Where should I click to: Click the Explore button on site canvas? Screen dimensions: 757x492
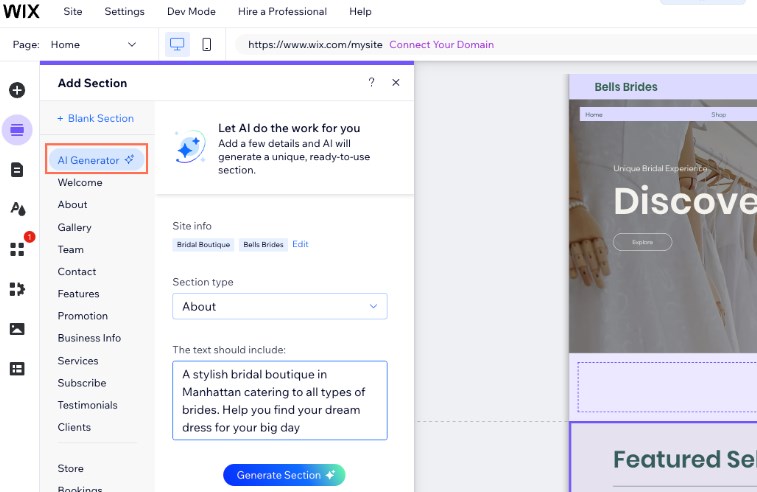pos(642,242)
